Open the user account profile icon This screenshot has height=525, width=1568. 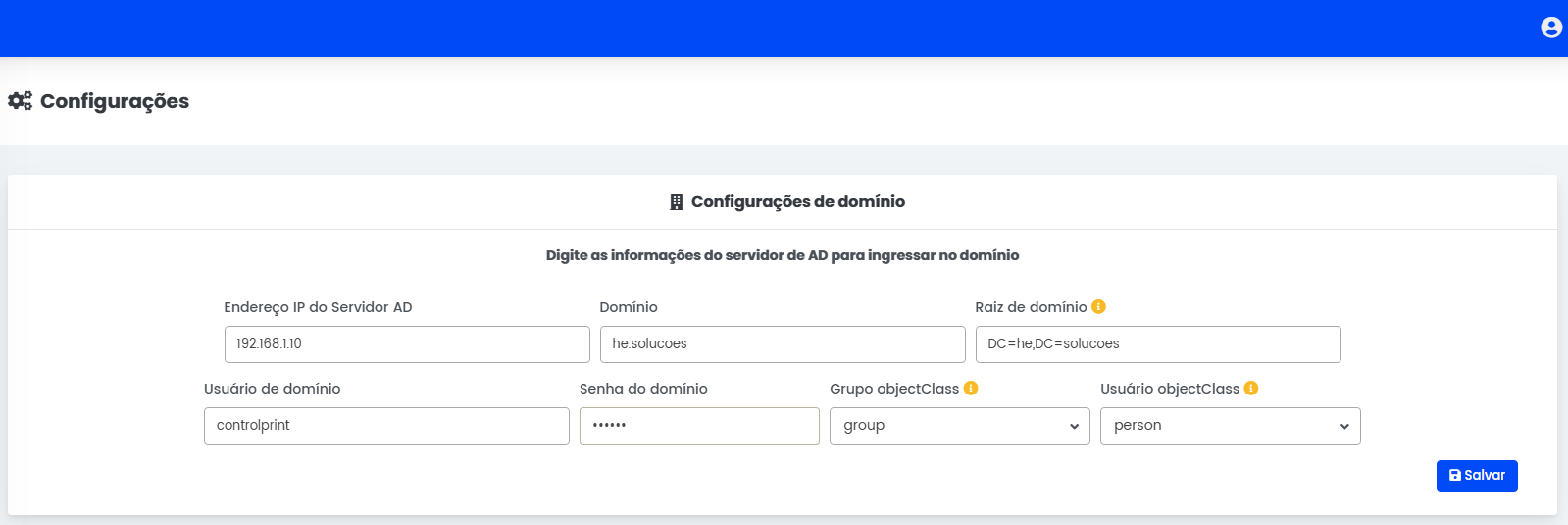tap(1550, 27)
